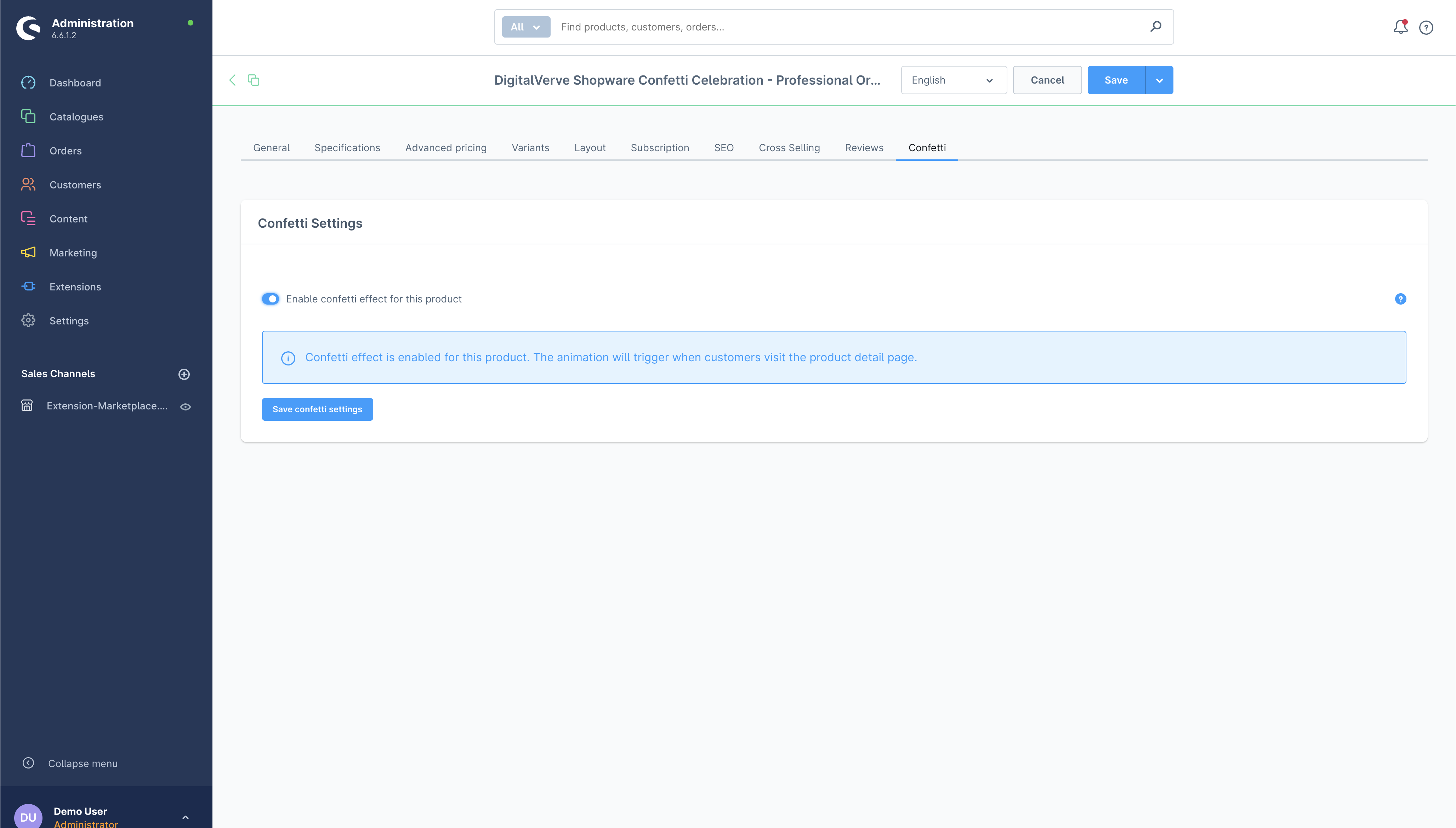Add a sales channel with plus icon
The image size is (1456, 828).
point(184,374)
